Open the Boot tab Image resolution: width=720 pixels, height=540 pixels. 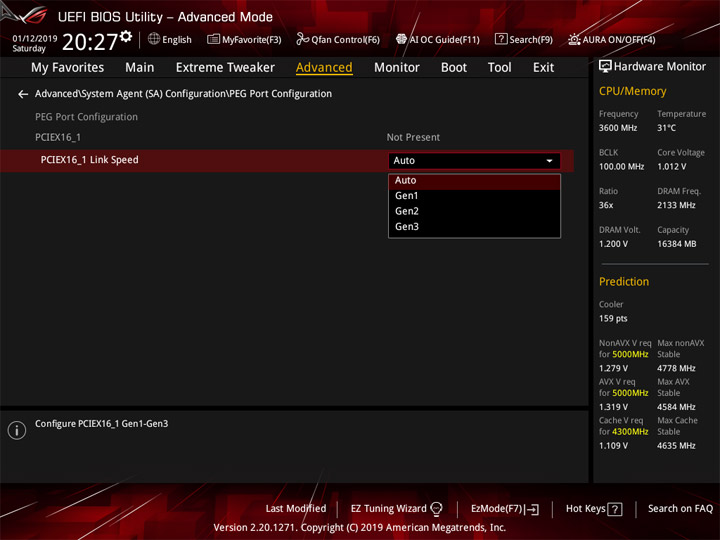[x=454, y=68]
